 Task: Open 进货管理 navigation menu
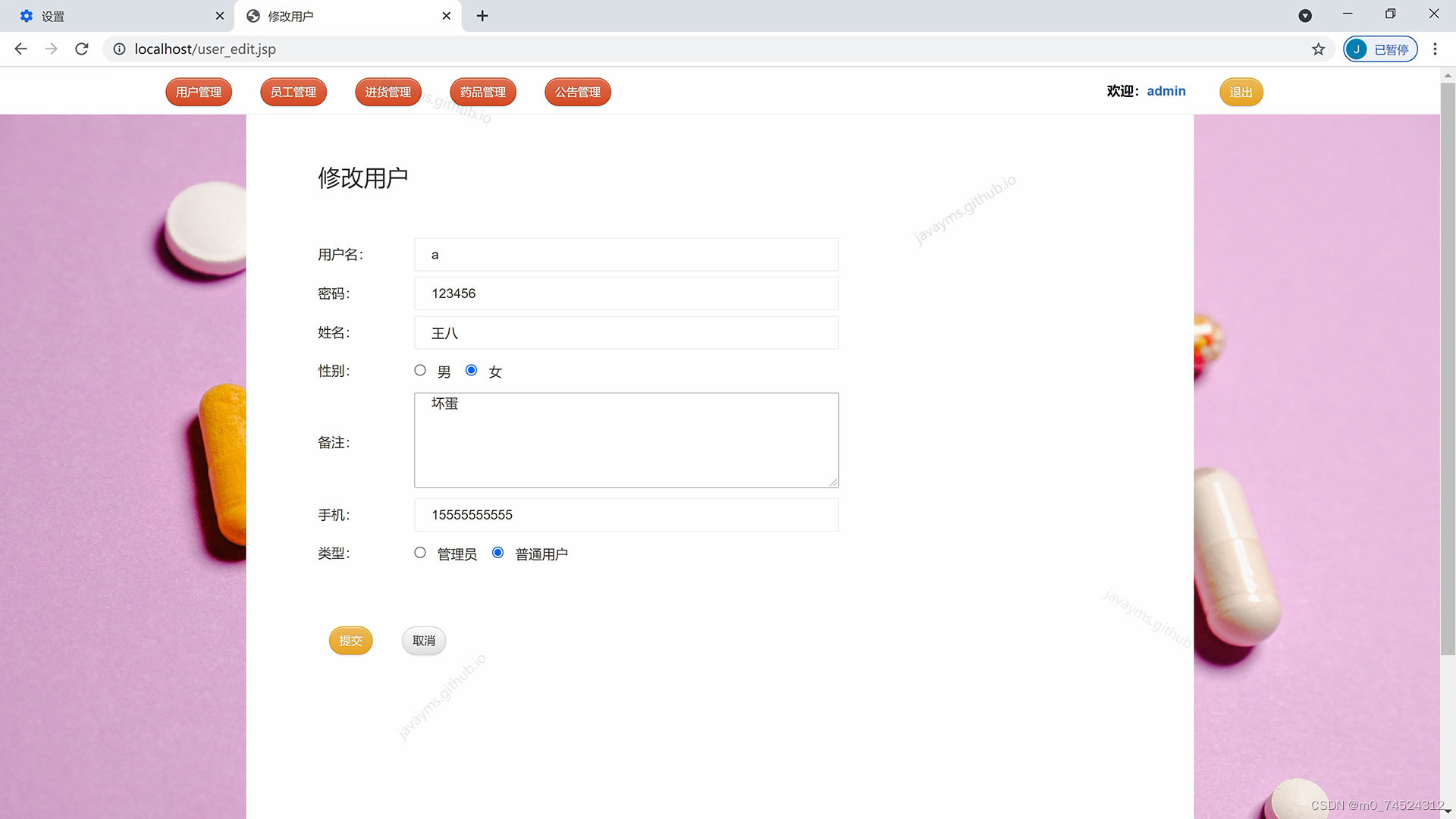[x=388, y=92]
